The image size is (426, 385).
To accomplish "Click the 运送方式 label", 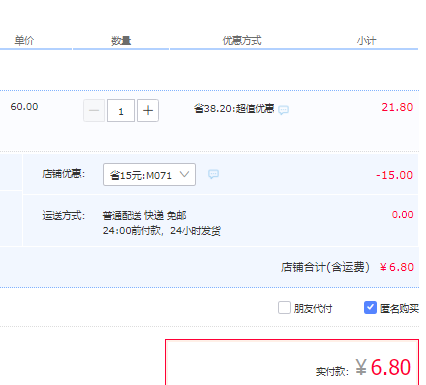I will [x=64, y=215].
